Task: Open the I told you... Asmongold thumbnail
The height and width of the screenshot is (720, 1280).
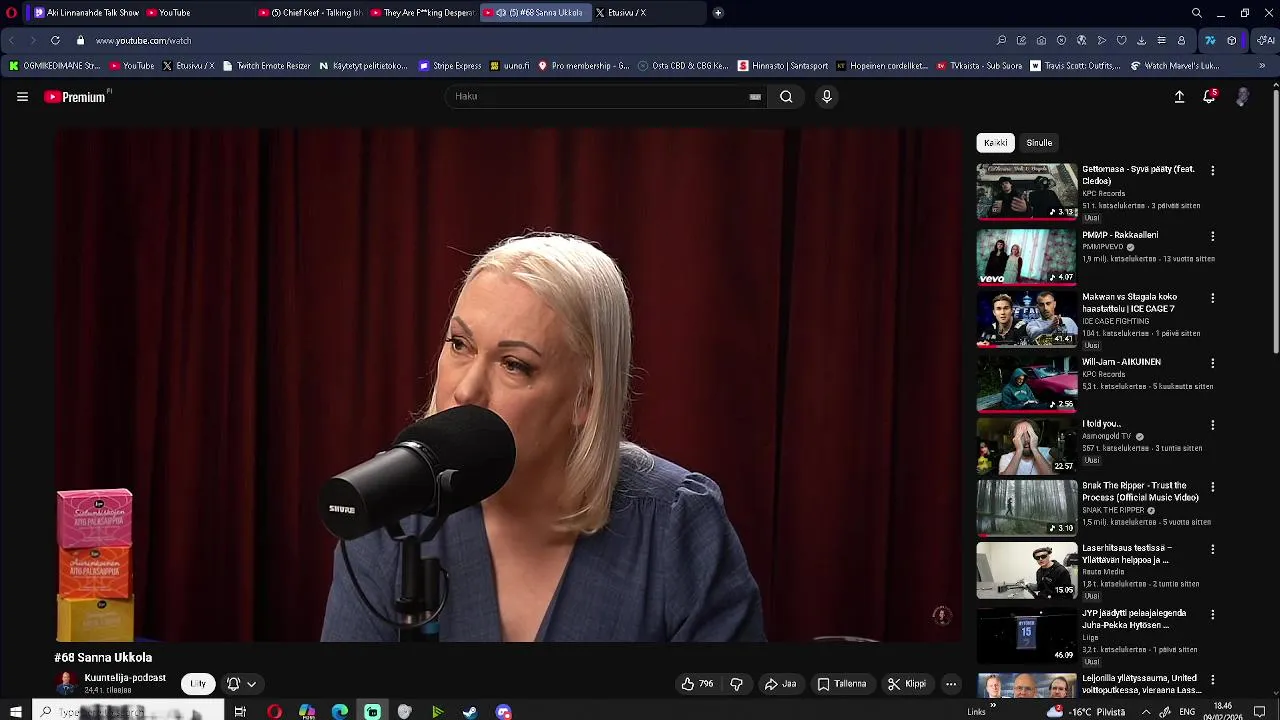Action: [x=1027, y=445]
